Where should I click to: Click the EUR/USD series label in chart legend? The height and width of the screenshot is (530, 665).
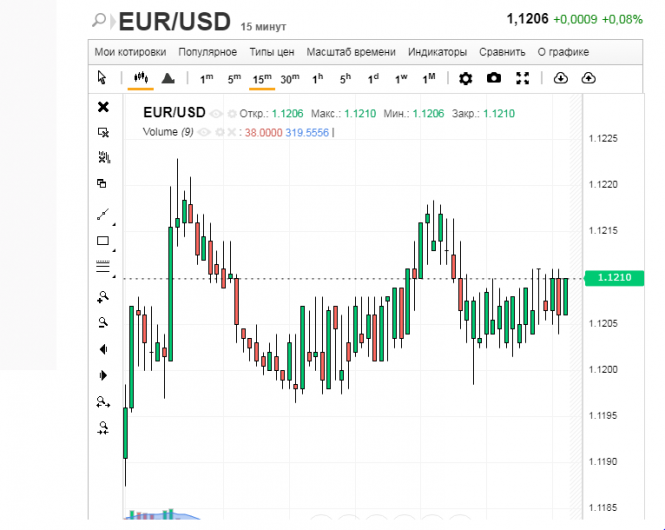tap(174, 113)
